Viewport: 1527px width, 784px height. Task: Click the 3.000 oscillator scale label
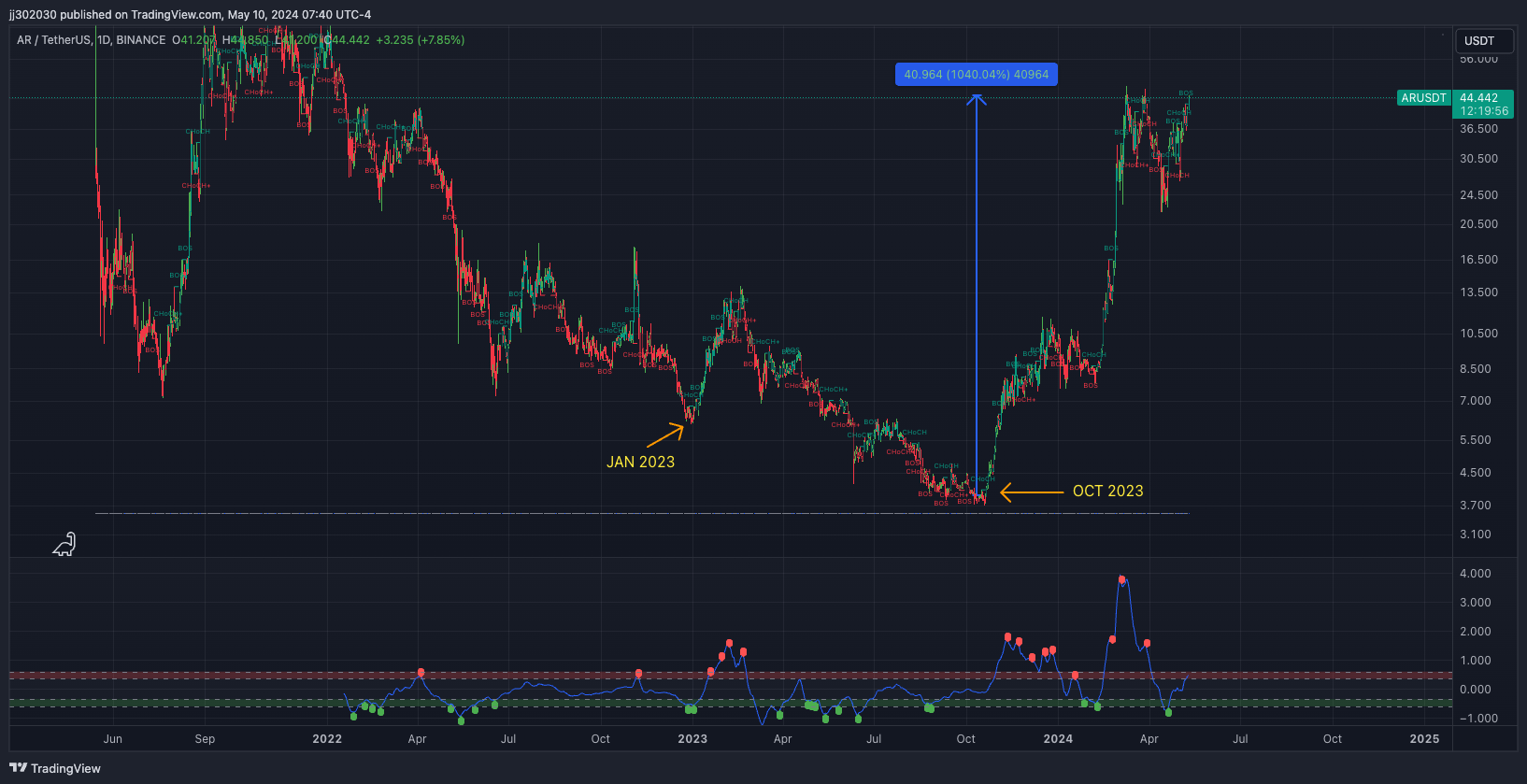[1476, 603]
